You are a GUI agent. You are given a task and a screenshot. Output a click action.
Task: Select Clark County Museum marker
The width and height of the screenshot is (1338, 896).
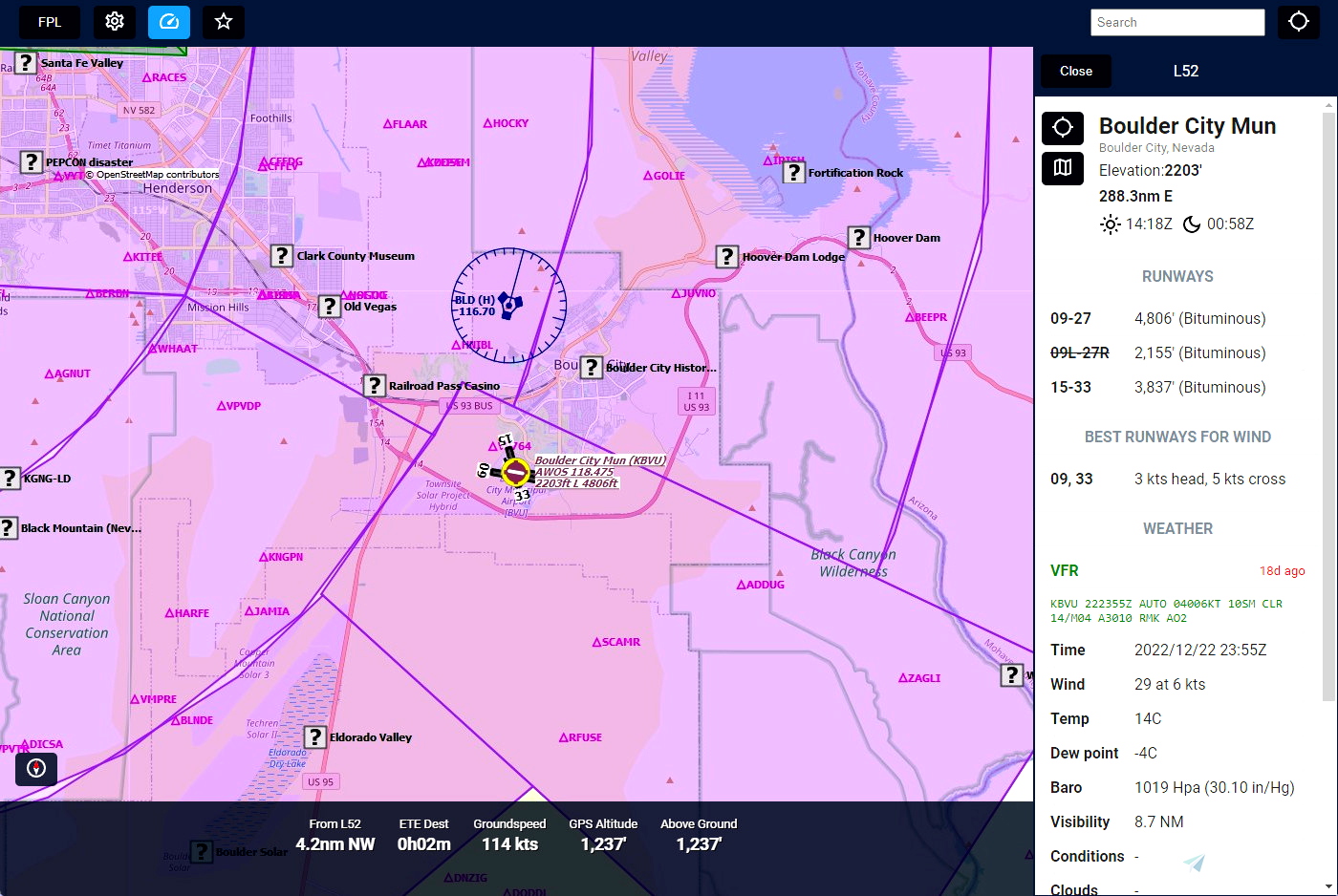[x=281, y=255]
